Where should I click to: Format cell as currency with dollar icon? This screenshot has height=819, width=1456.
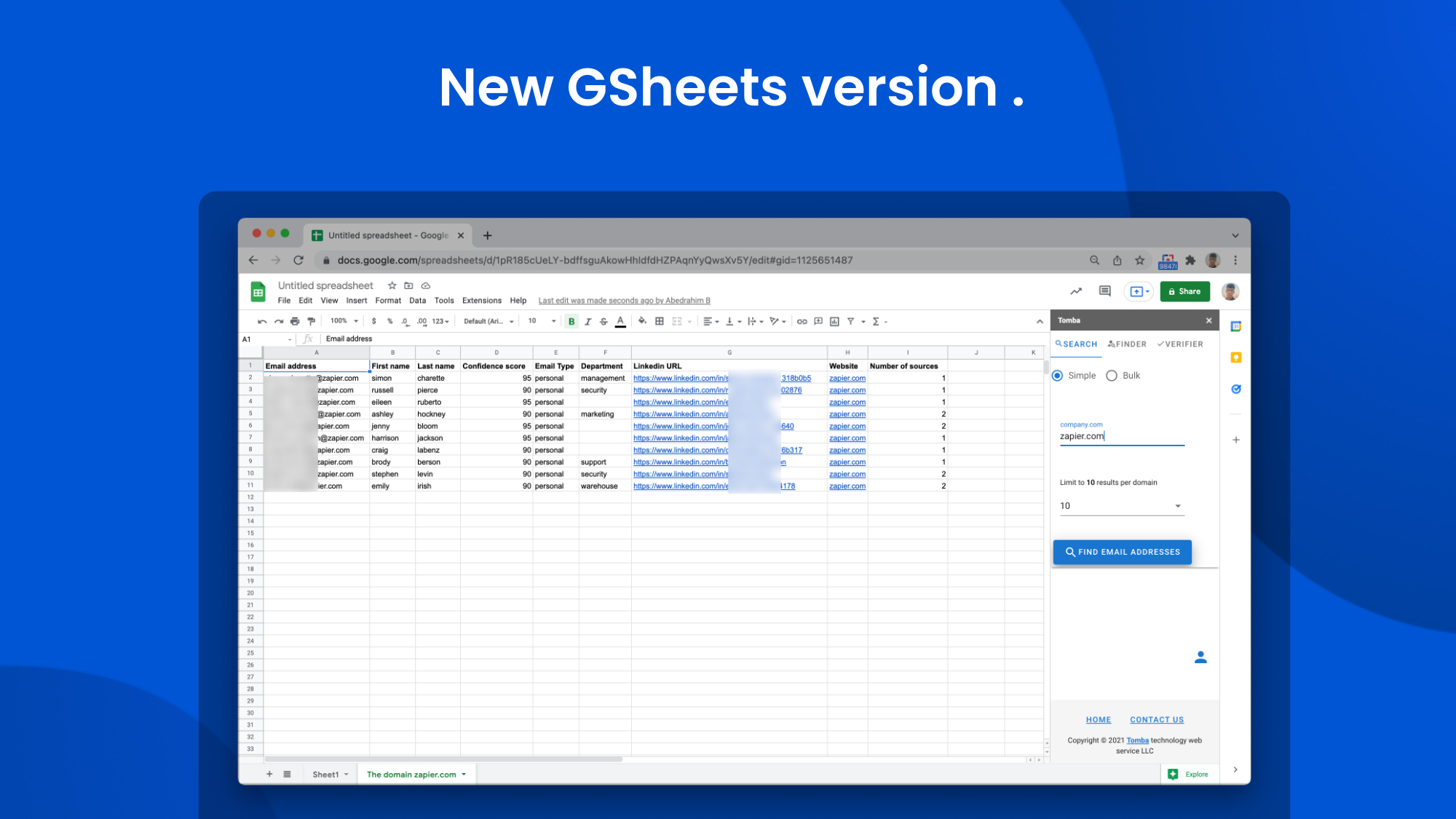(374, 321)
